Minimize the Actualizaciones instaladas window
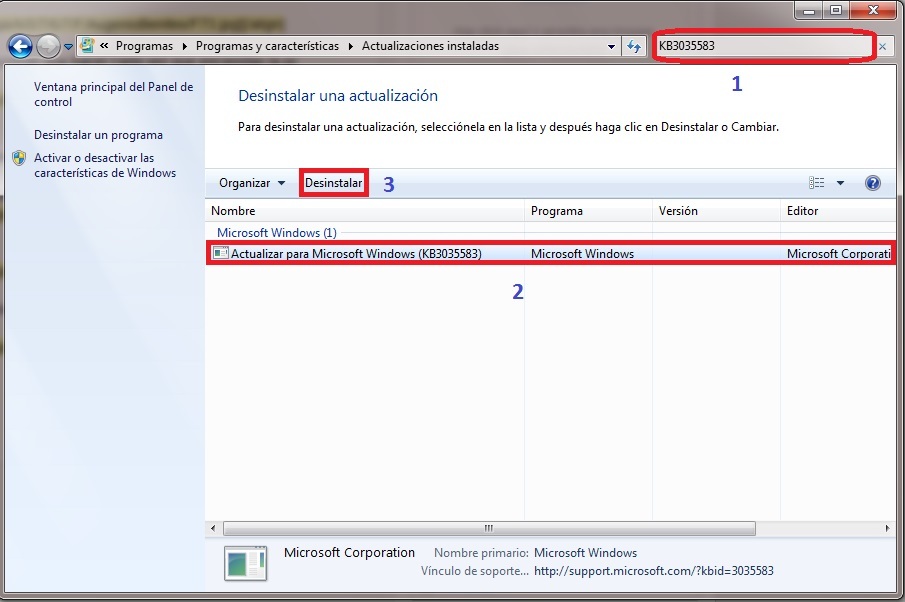This screenshot has width=905, height=602. pos(809,10)
